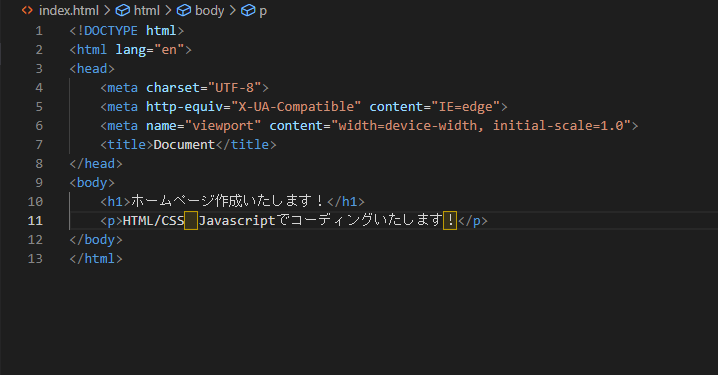The image size is (718, 375).
Task: Click the closing p tag on line 11
Action: pyautogui.click(x=473, y=221)
